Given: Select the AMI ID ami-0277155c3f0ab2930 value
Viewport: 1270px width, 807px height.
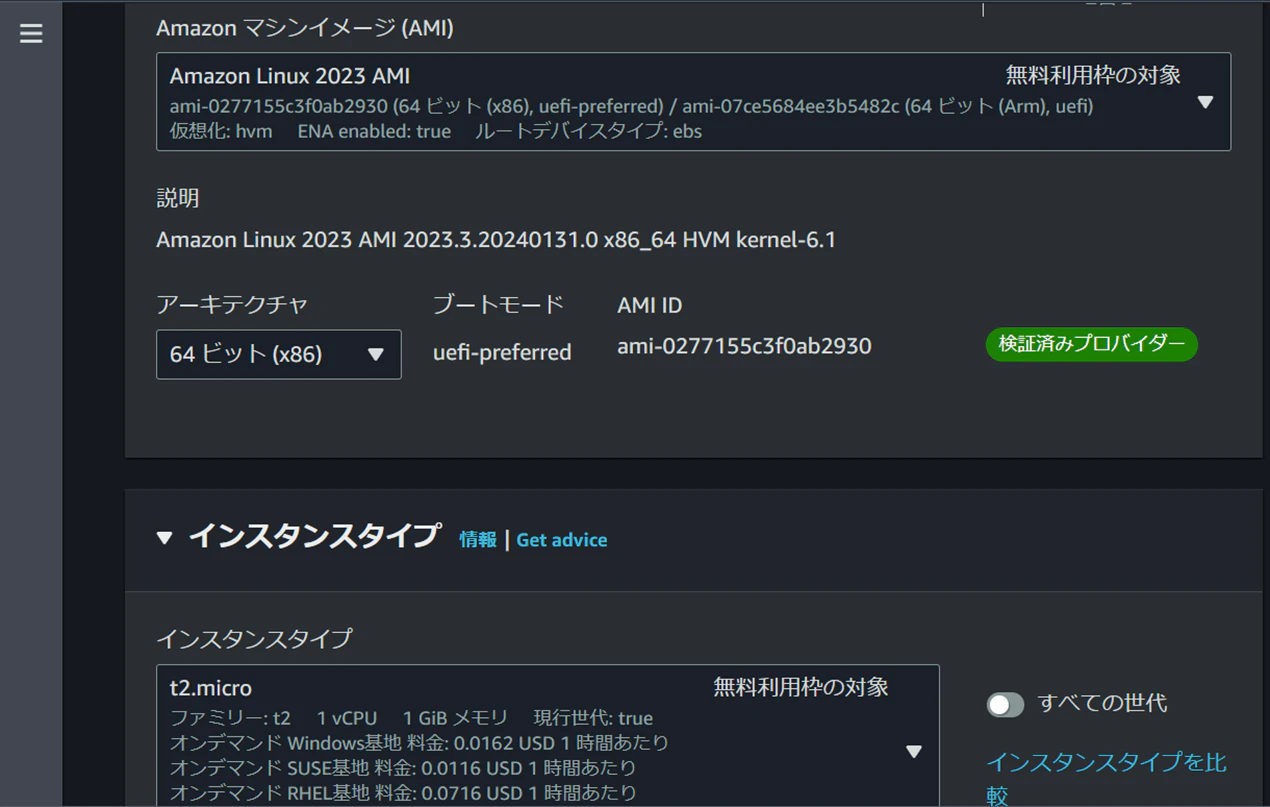Looking at the screenshot, I should [744, 346].
